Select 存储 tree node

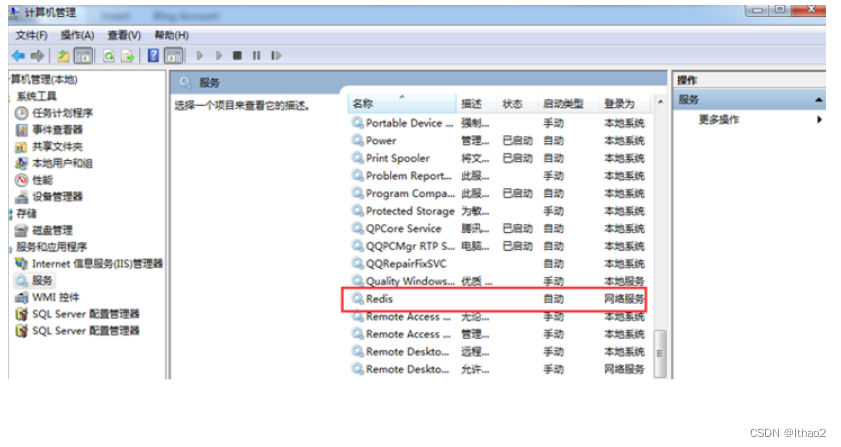pyautogui.click(x=26, y=214)
